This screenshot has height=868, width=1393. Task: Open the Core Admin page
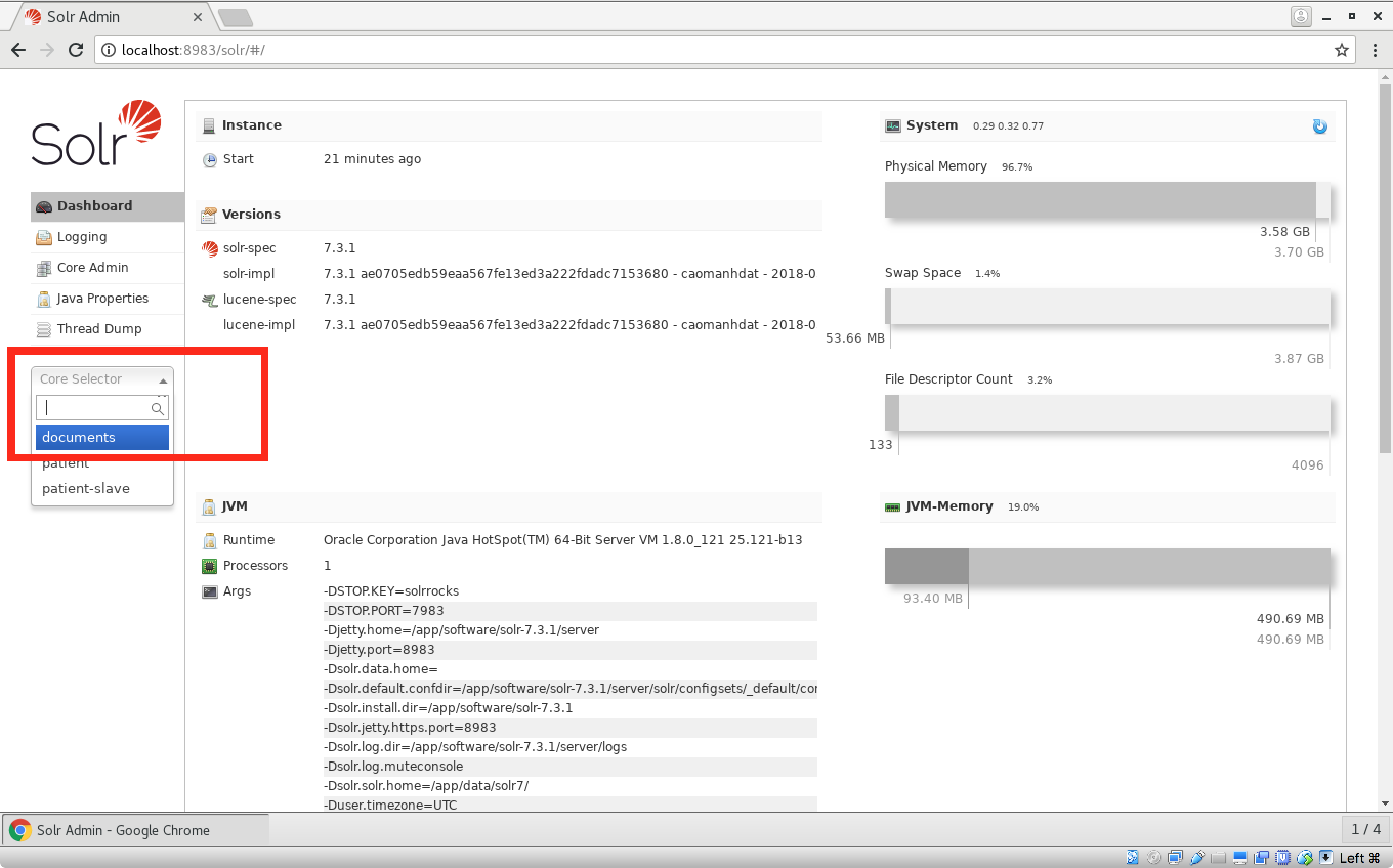click(108, 268)
